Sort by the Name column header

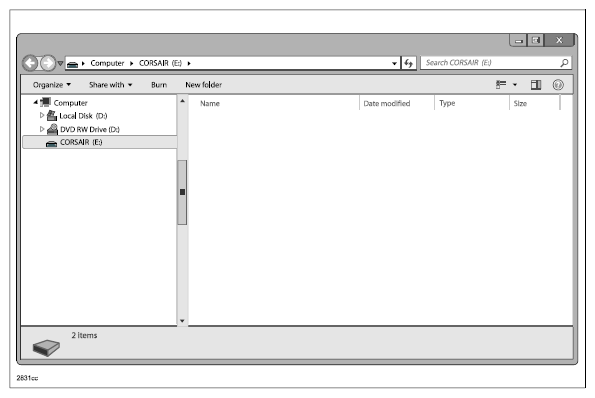tap(210, 103)
